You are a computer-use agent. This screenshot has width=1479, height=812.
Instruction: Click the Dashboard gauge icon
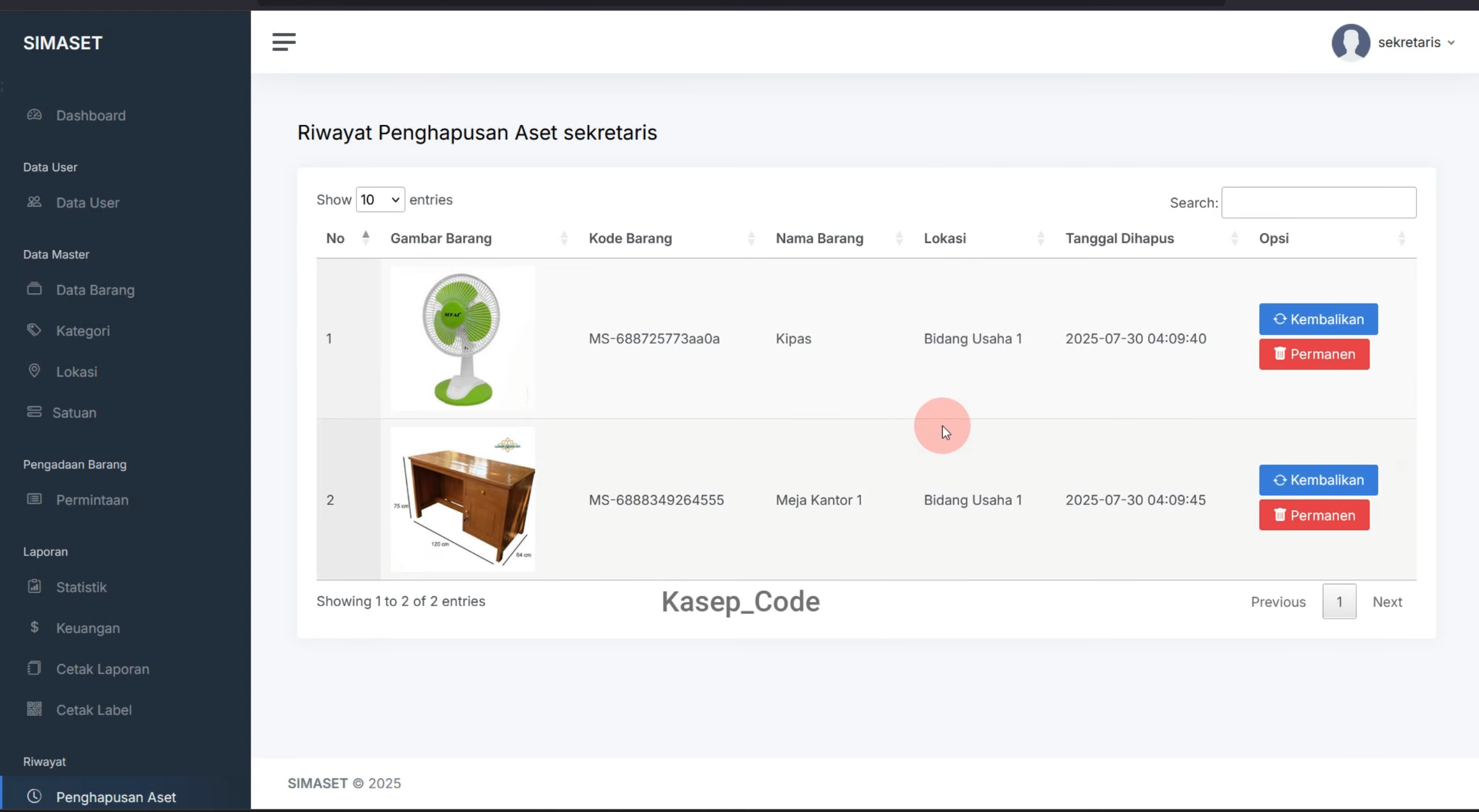(34, 115)
